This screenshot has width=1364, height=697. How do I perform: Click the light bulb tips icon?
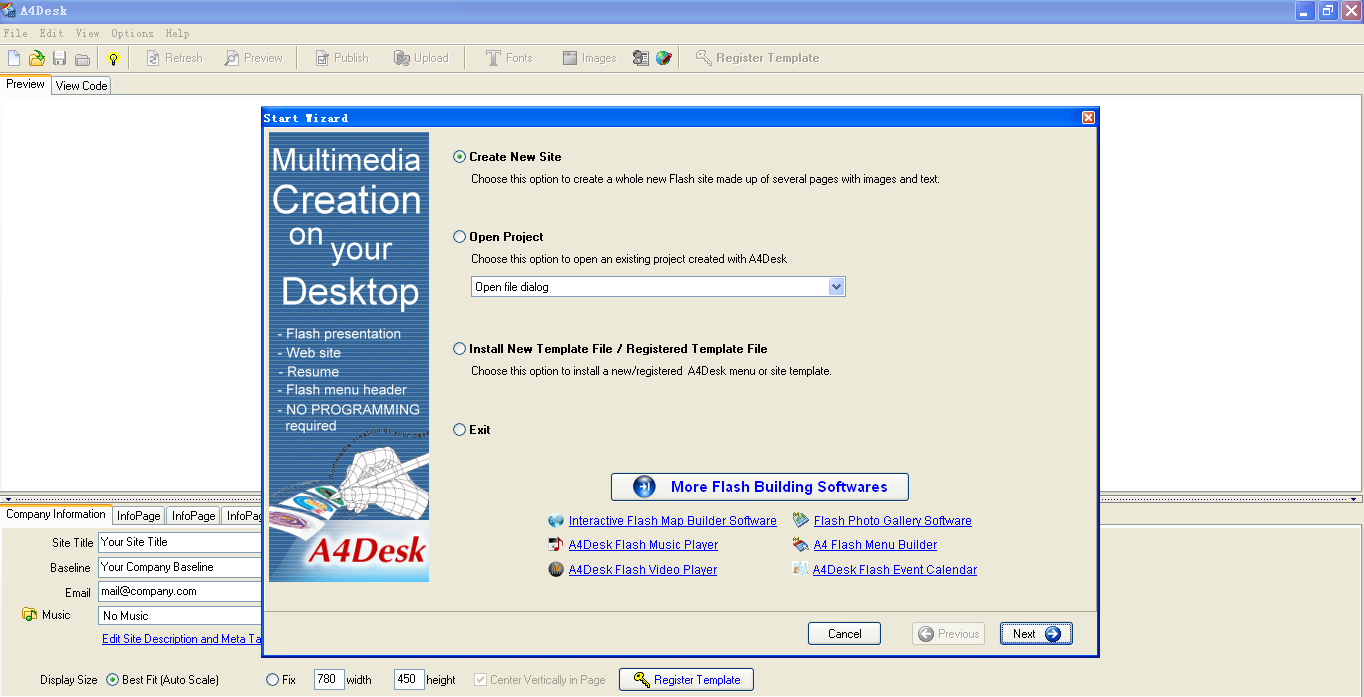click(x=113, y=58)
